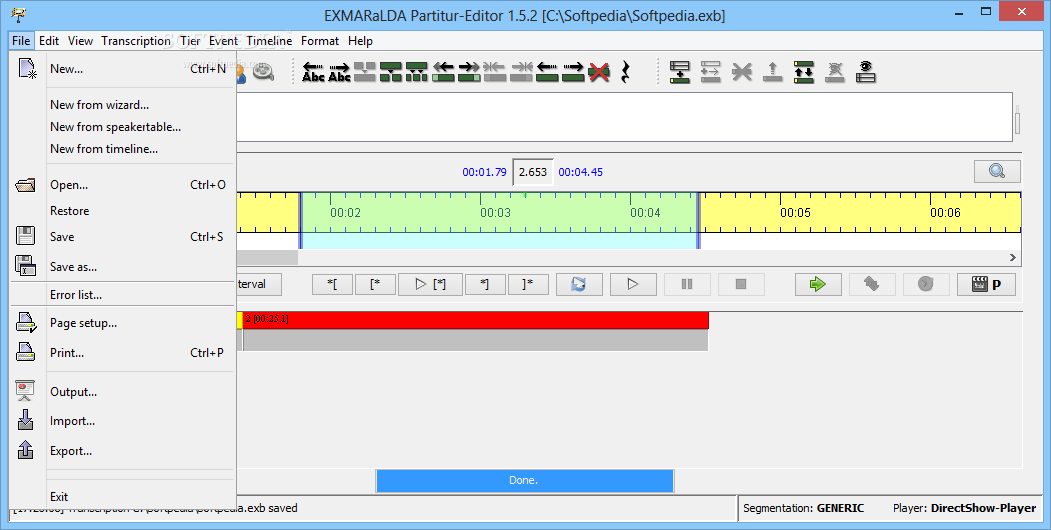The width and height of the screenshot is (1051, 530).
Task: Click the greyed-out hide tier icon
Action: (x=834, y=72)
